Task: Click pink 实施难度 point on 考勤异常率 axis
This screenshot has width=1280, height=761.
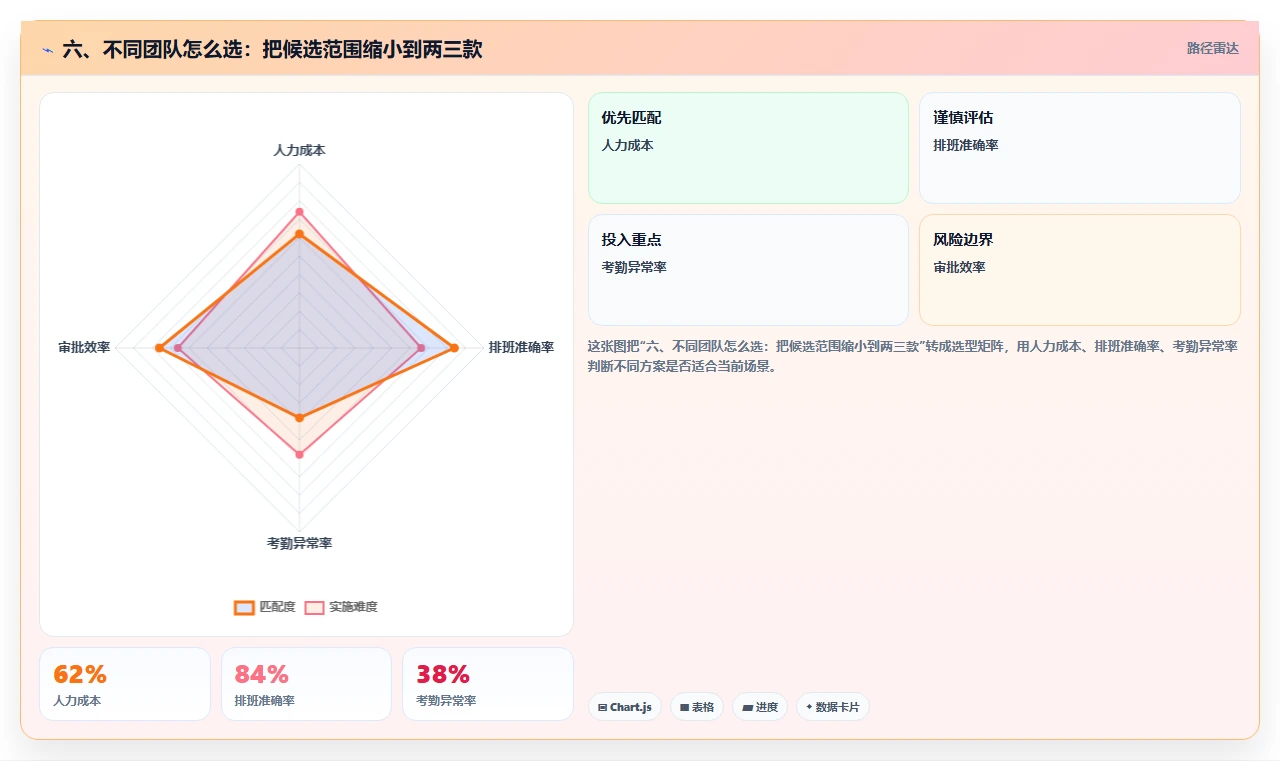Action: 299,455
